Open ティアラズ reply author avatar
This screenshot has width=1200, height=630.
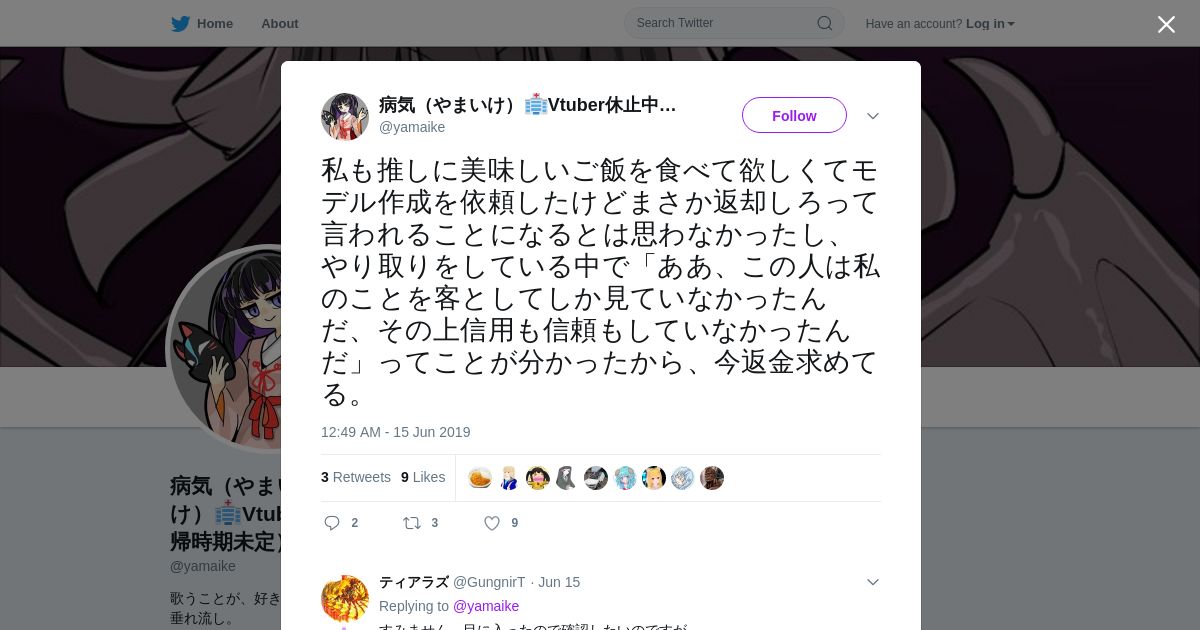coord(345,599)
